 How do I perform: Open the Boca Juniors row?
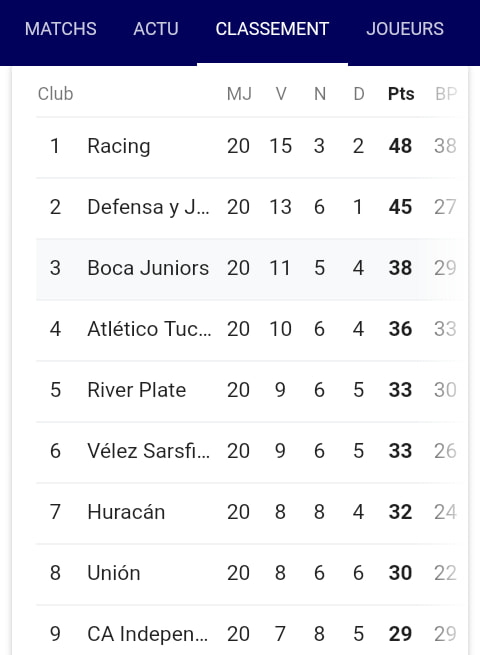click(x=251, y=269)
